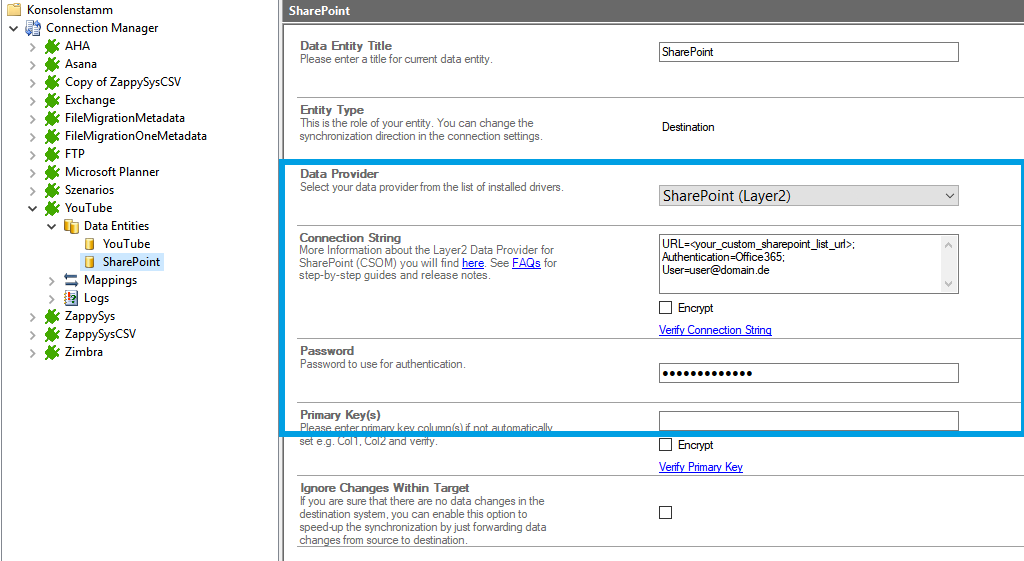Collapse the YouTube connection node
The image size is (1024, 561).
(33, 208)
